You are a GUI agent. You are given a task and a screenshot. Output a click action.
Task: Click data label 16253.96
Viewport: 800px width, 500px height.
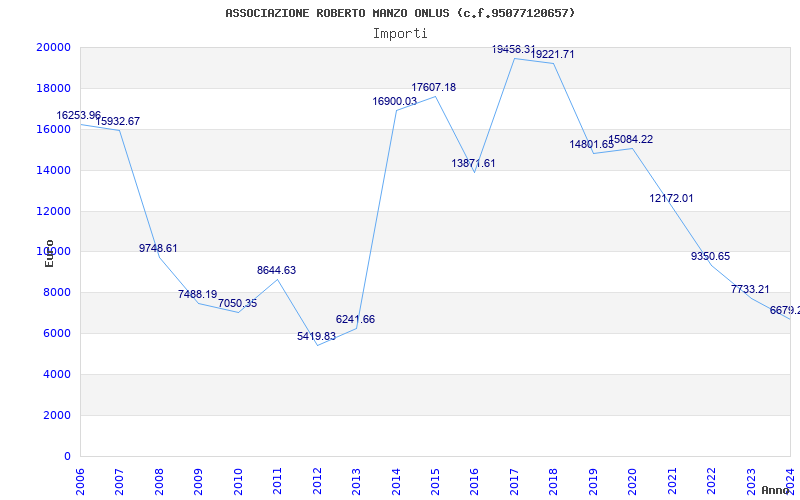click(79, 115)
